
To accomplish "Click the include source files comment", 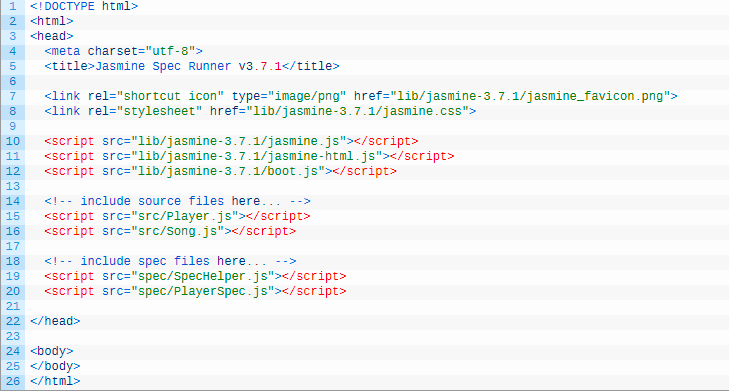I will [178, 201].
